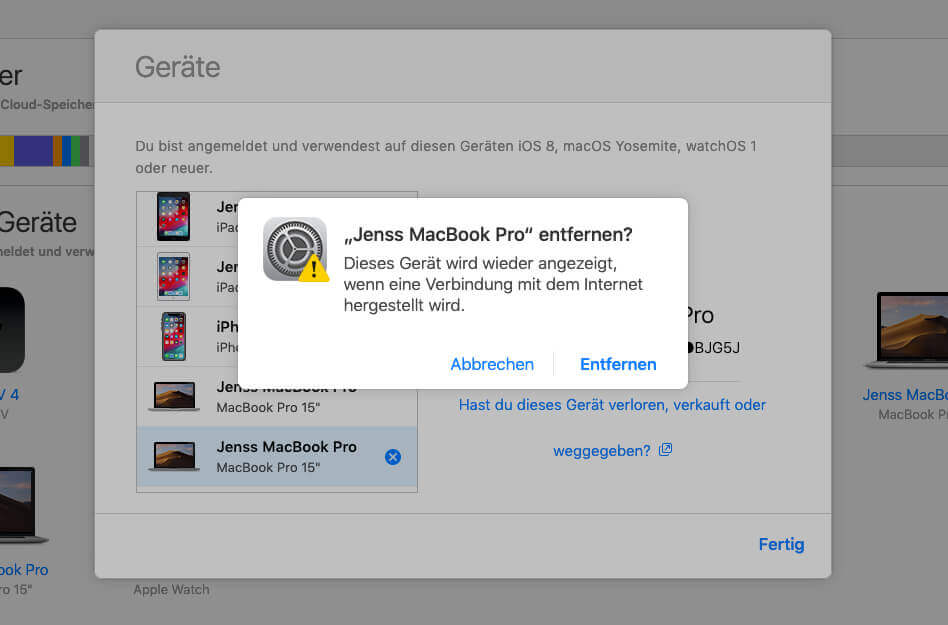
Task: Open the external-link icon after "weggegeben?"
Action: (x=665, y=450)
